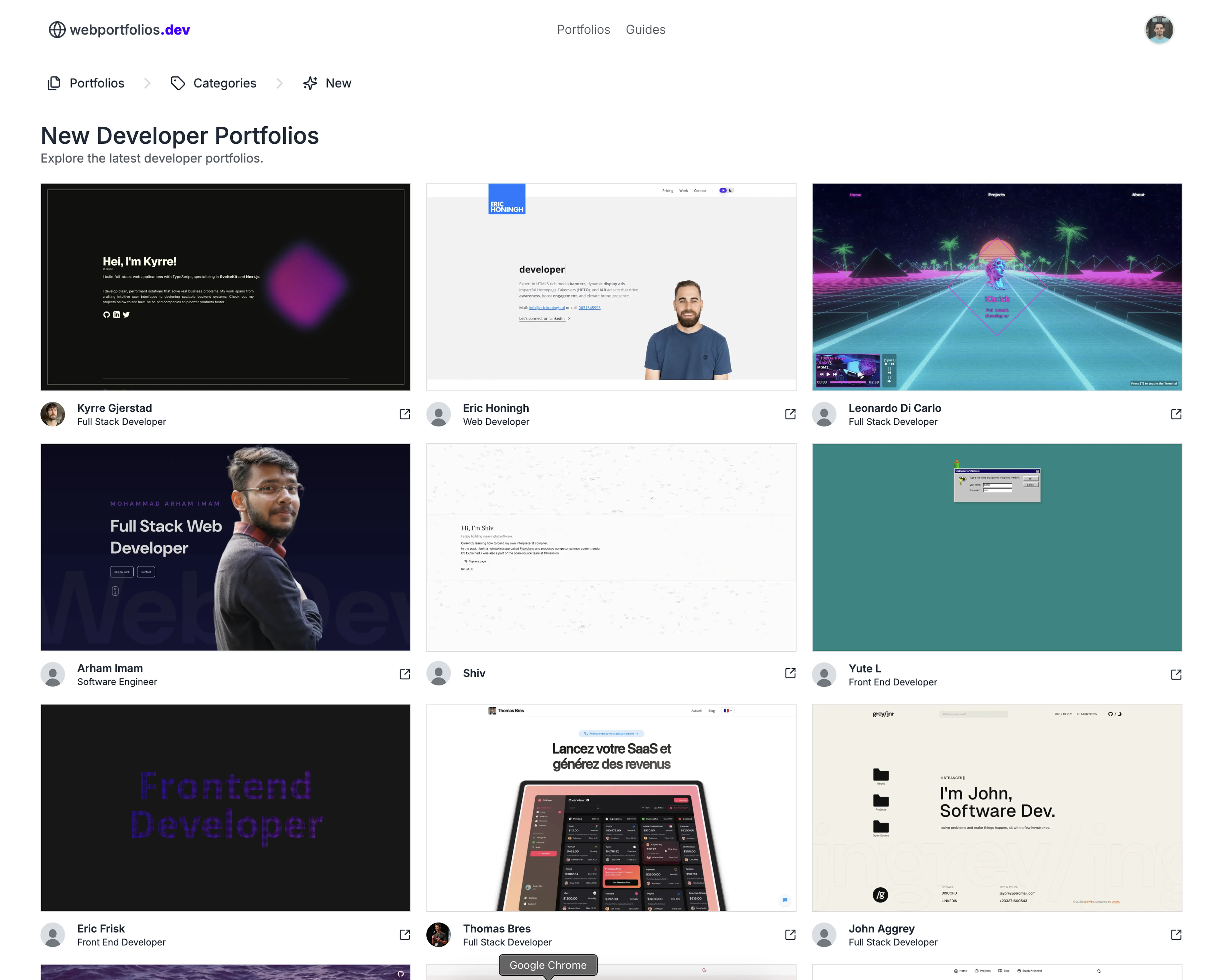Open Eric Frisk's Frontend Developer thumbnail
Screen dimensions: 1228x980
click(x=226, y=807)
